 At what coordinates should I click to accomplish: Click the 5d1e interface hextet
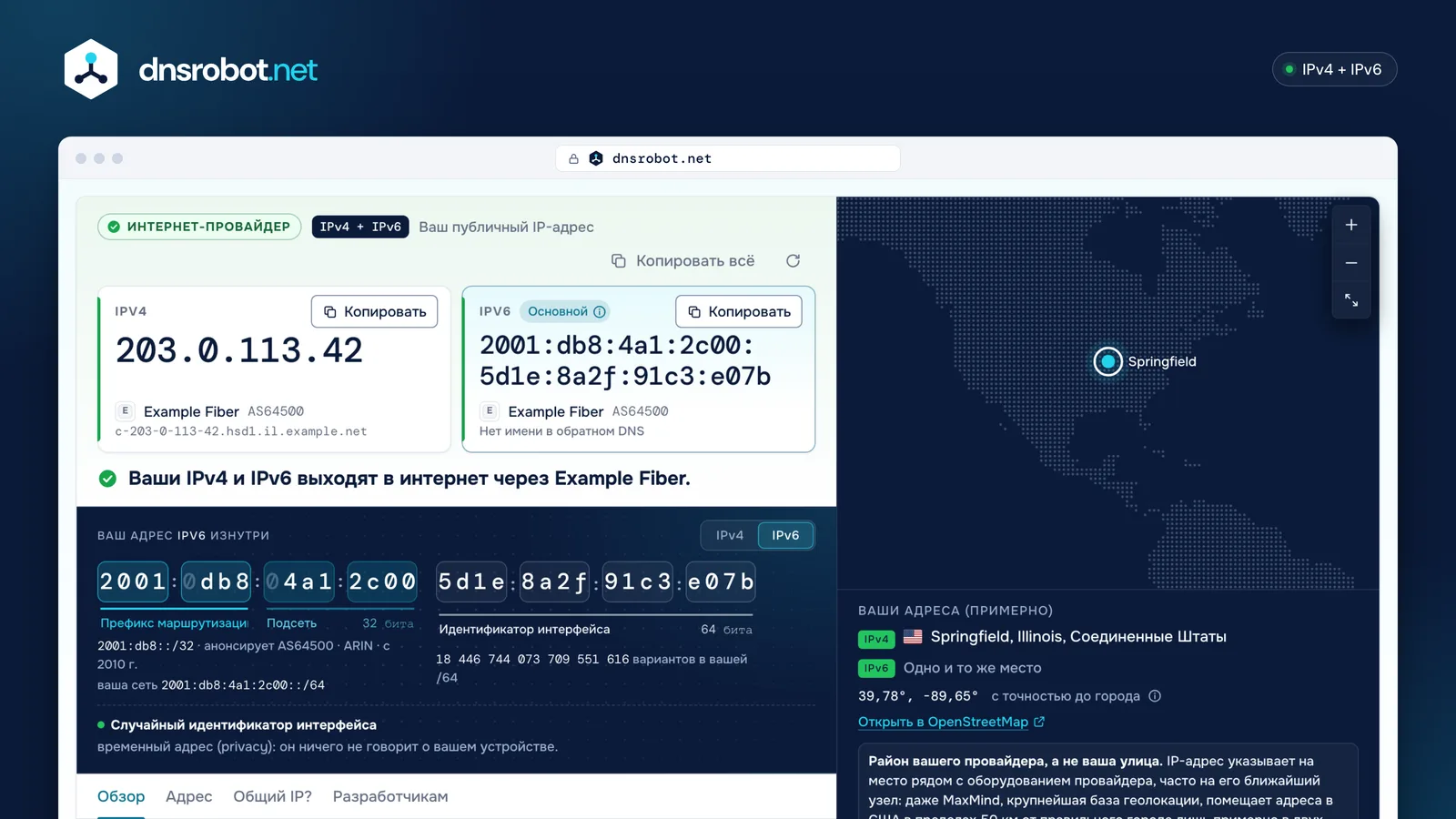(x=471, y=581)
